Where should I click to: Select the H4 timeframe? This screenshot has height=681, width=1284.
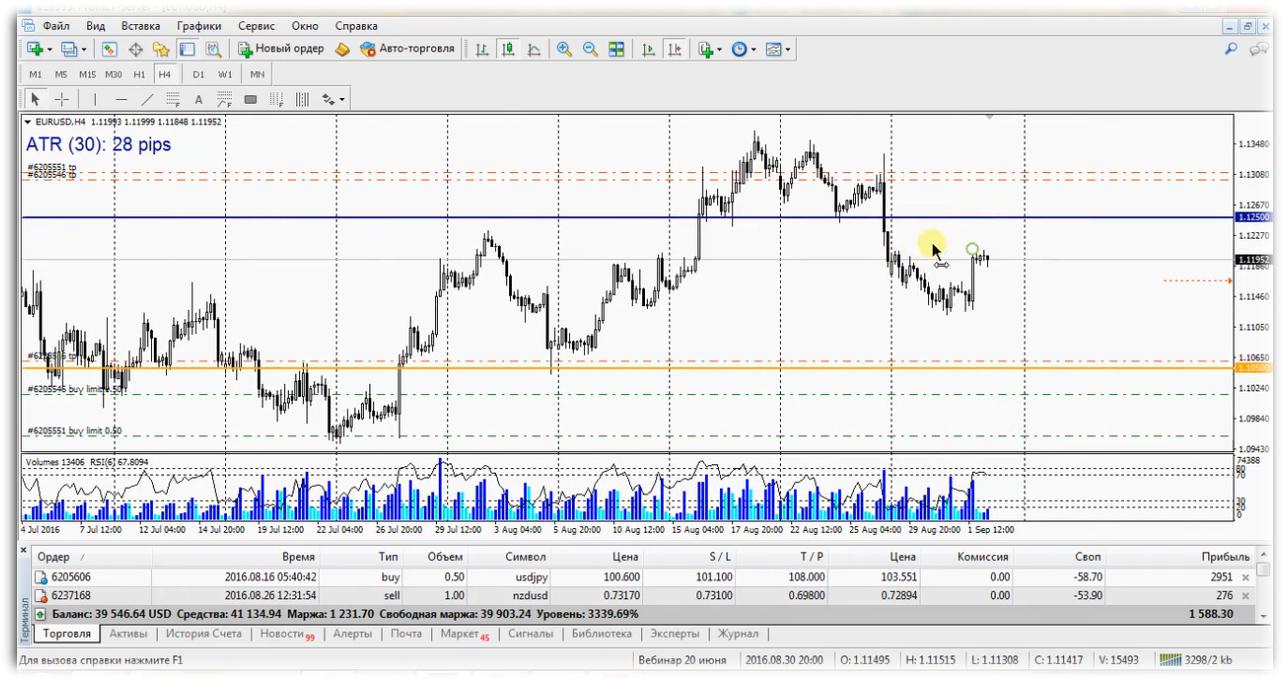point(164,74)
